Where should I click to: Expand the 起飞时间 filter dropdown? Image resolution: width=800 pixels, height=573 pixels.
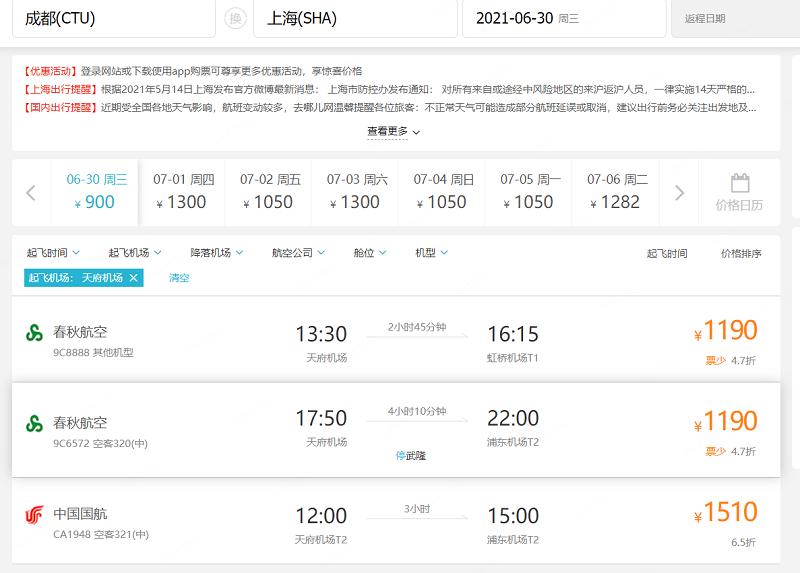(53, 253)
